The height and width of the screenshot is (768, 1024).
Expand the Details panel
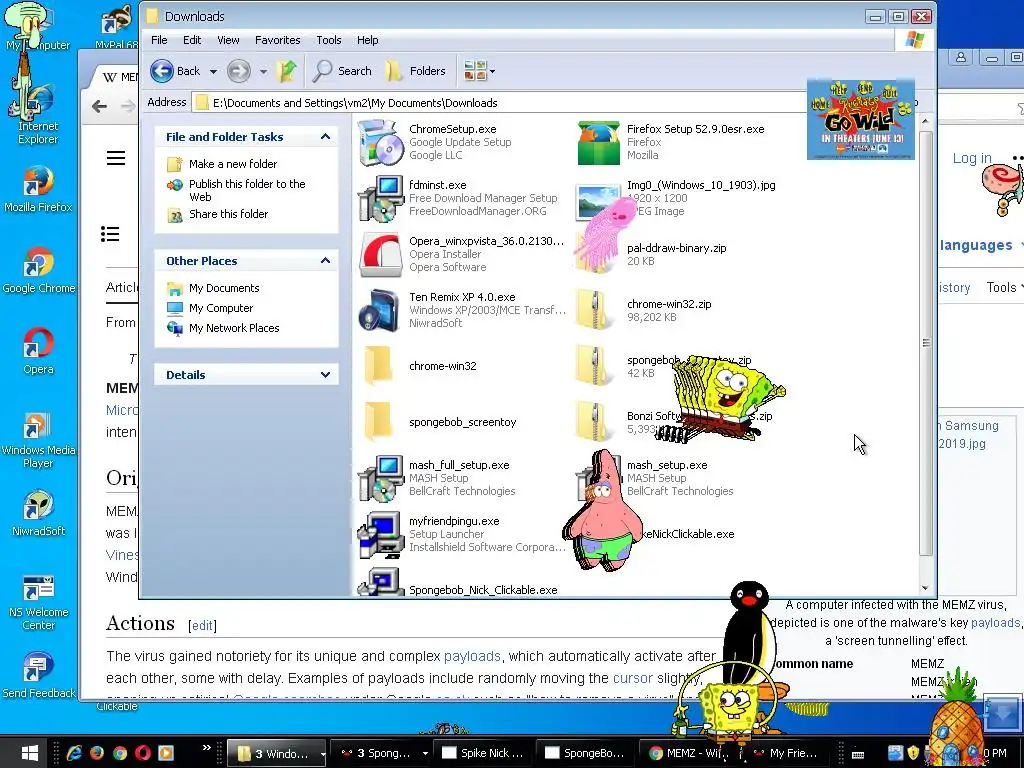[x=325, y=375]
